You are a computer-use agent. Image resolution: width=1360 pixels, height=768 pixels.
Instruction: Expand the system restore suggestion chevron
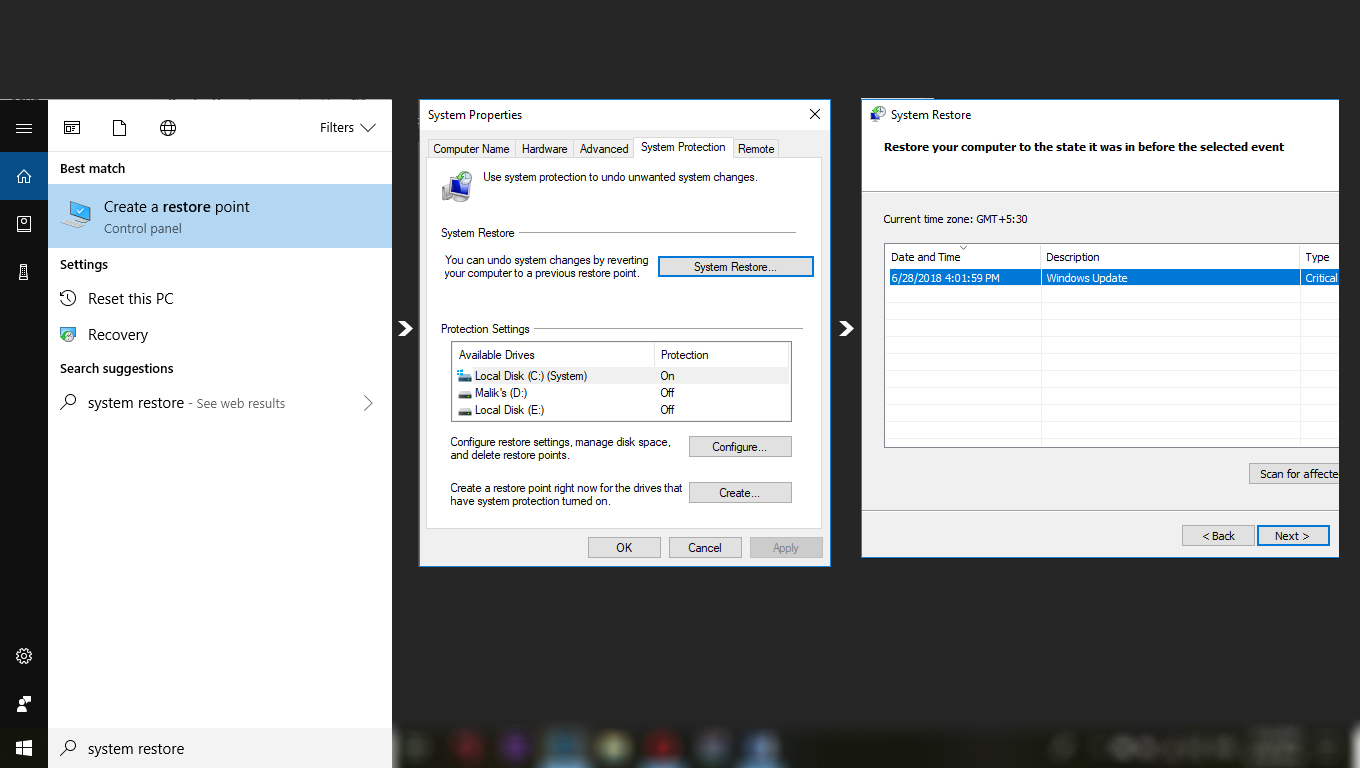(368, 403)
